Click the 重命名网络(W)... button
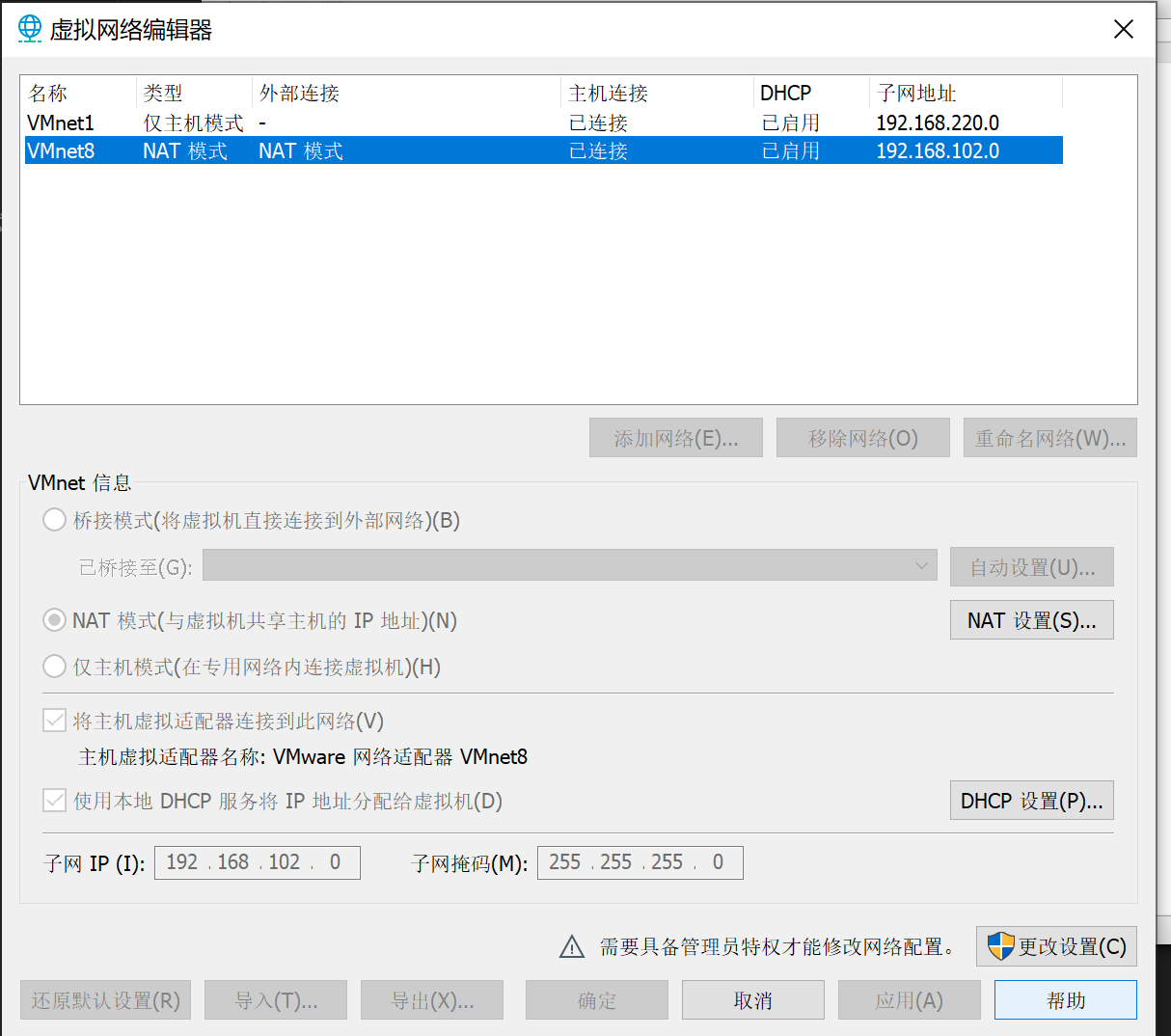The width and height of the screenshot is (1171, 1036). 1050,438
